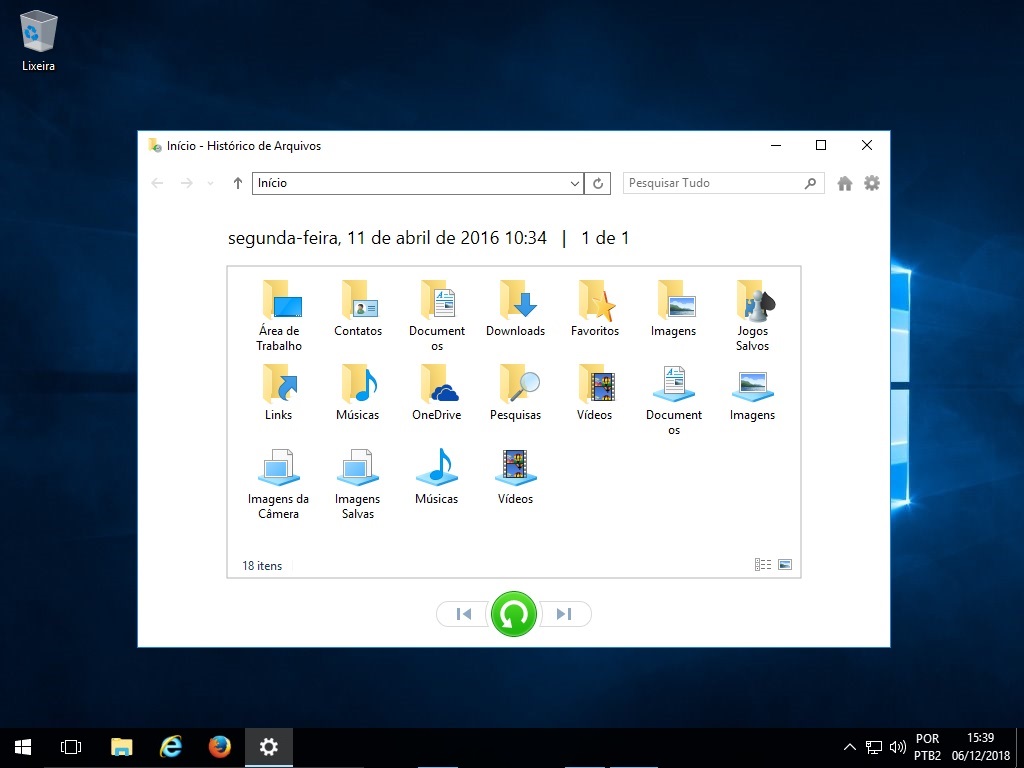Switch to details view
Viewport: 1024px width, 768px height.
click(x=763, y=565)
